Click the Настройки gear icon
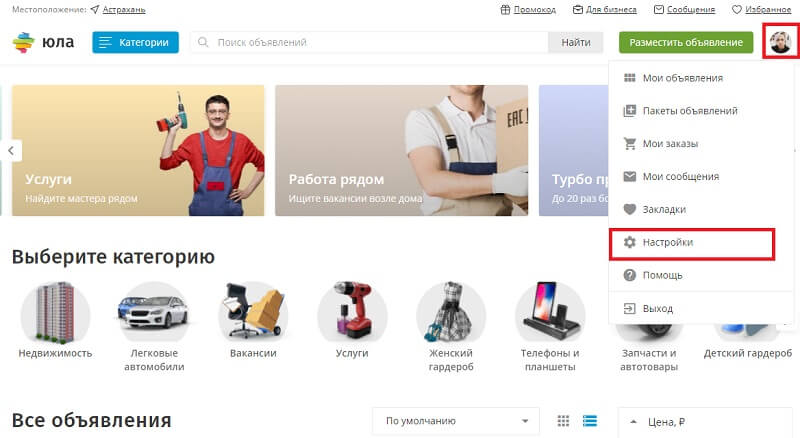 [630, 242]
